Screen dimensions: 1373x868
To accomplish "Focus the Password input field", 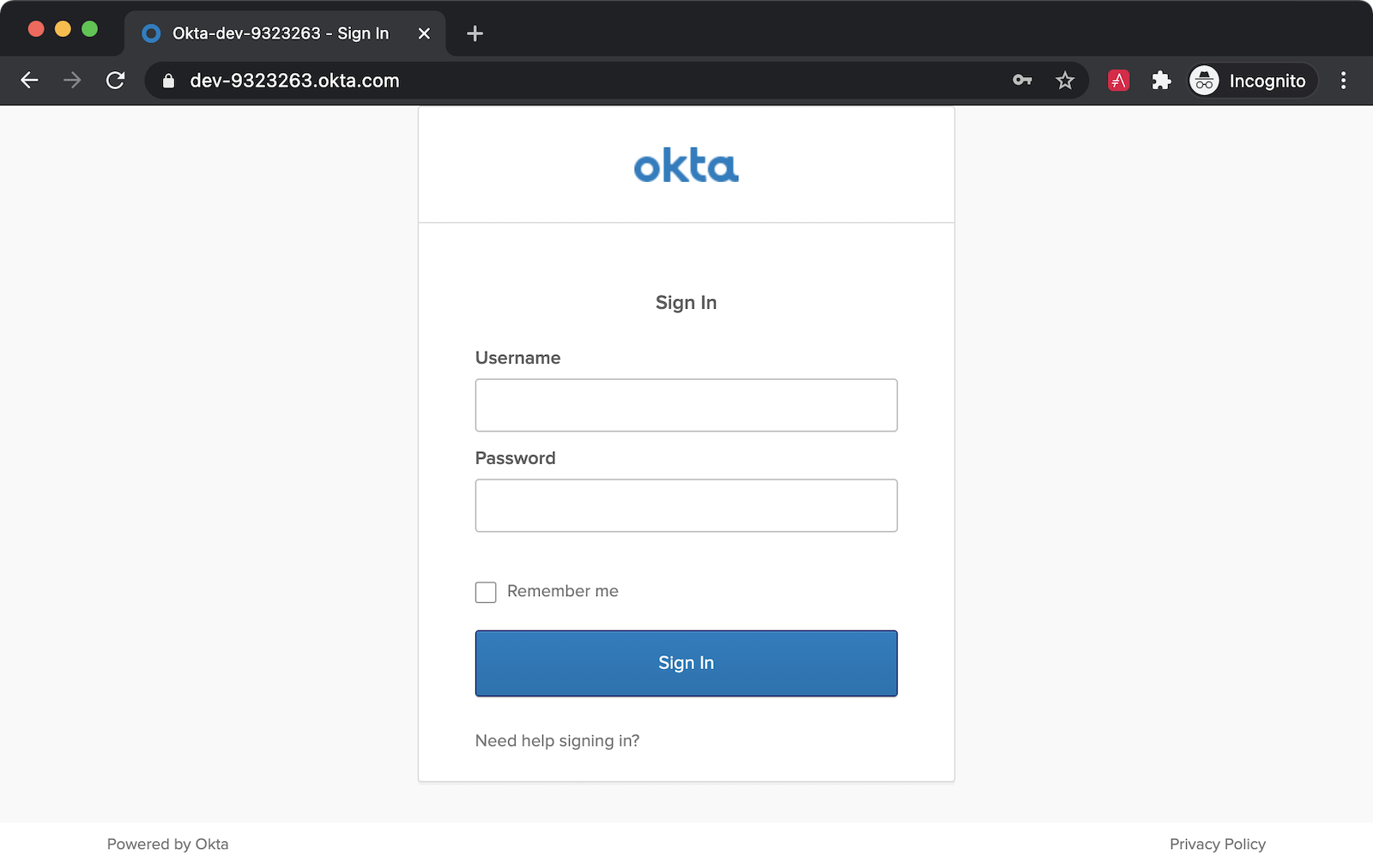I will pos(686,505).
